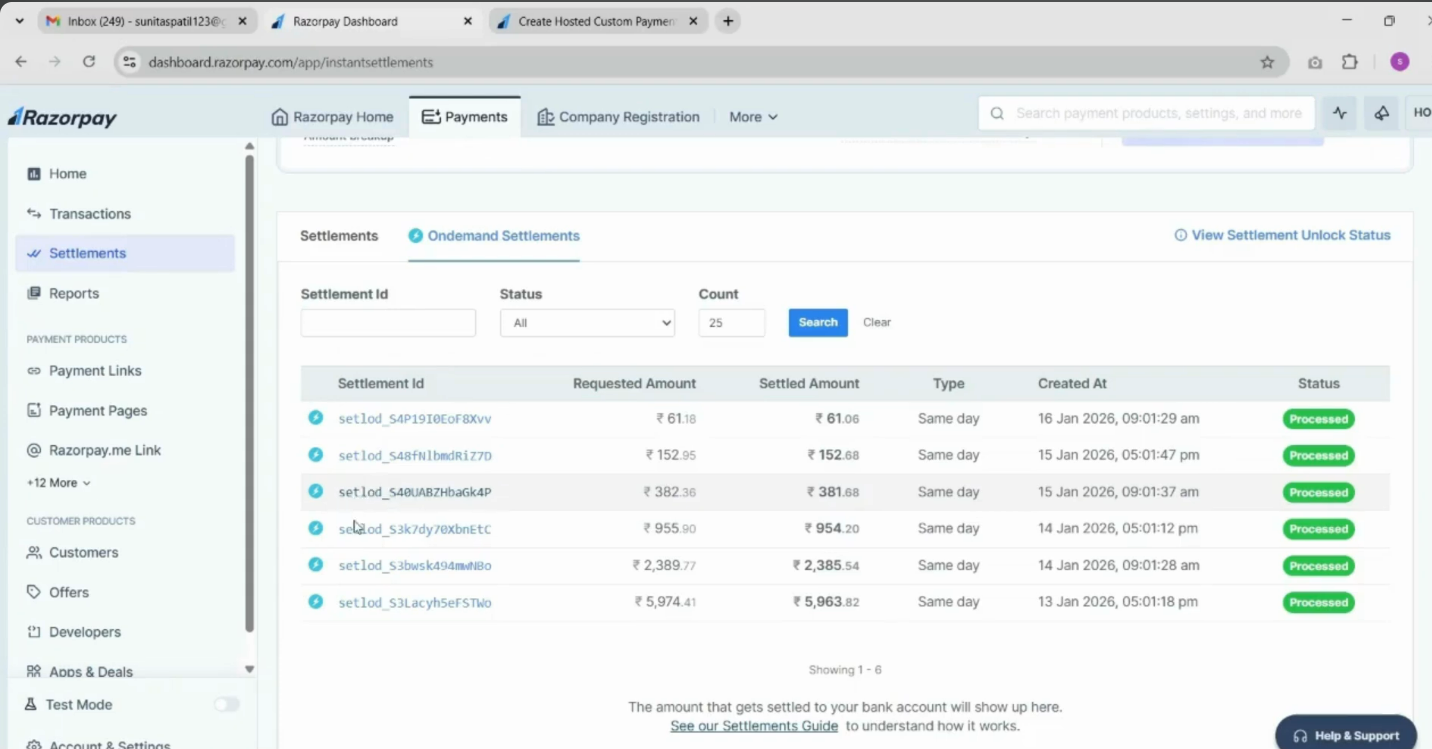The width and height of the screenshot is (1432, 749).
Task: Switch to Create Hosted Custom Payment browser tab
Action: click(x=598, y=21)
